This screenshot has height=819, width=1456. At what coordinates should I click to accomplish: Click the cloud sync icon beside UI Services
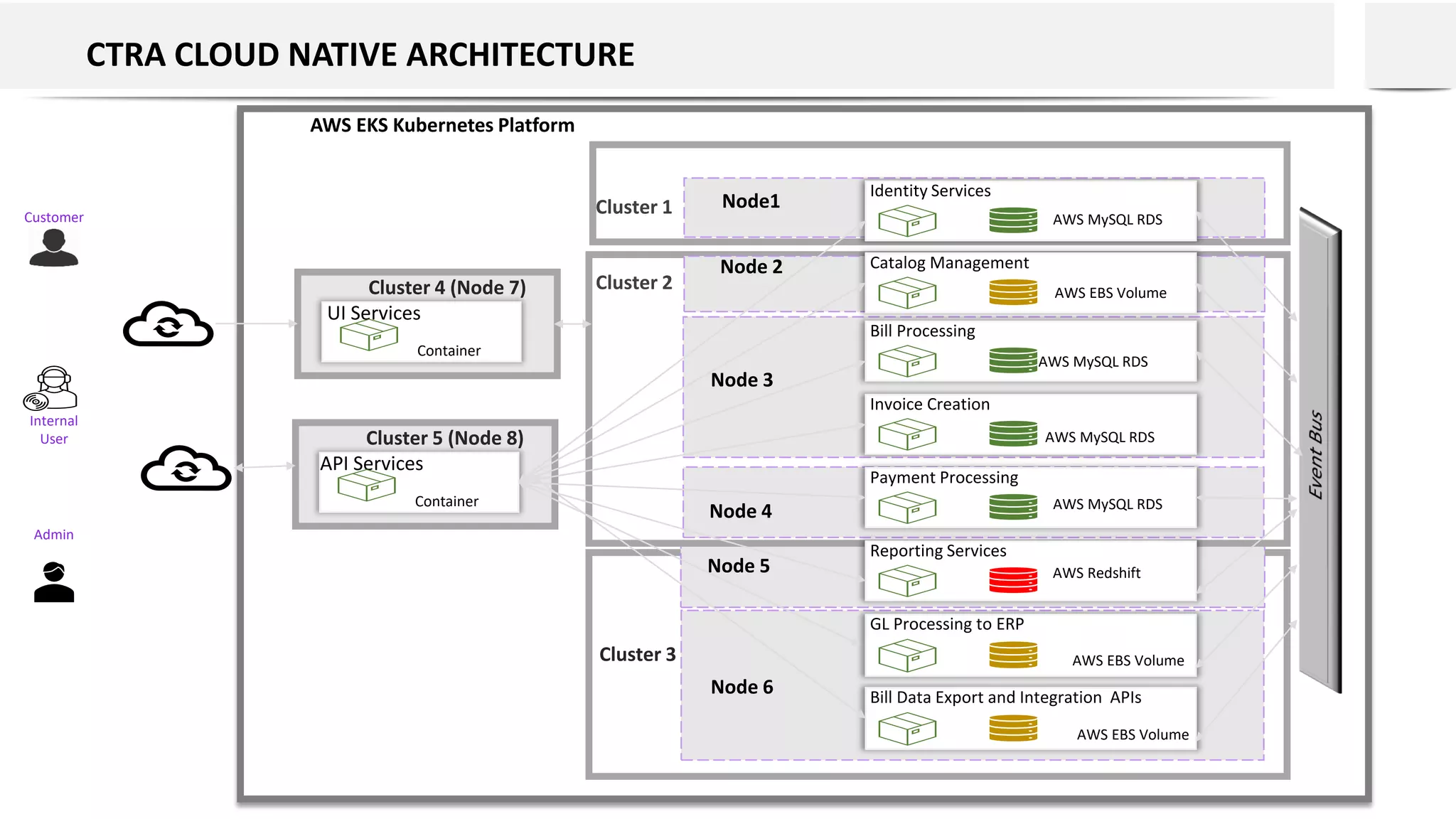pos(168,325)
